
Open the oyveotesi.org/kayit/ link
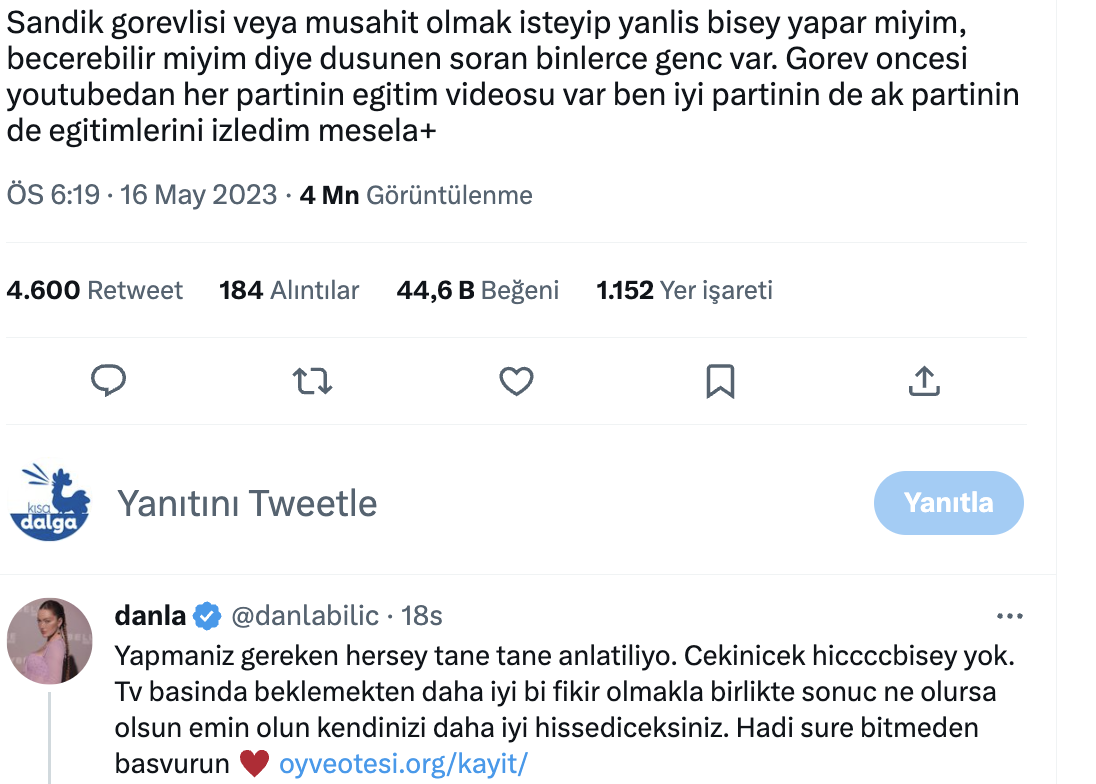tap(402, 764)
